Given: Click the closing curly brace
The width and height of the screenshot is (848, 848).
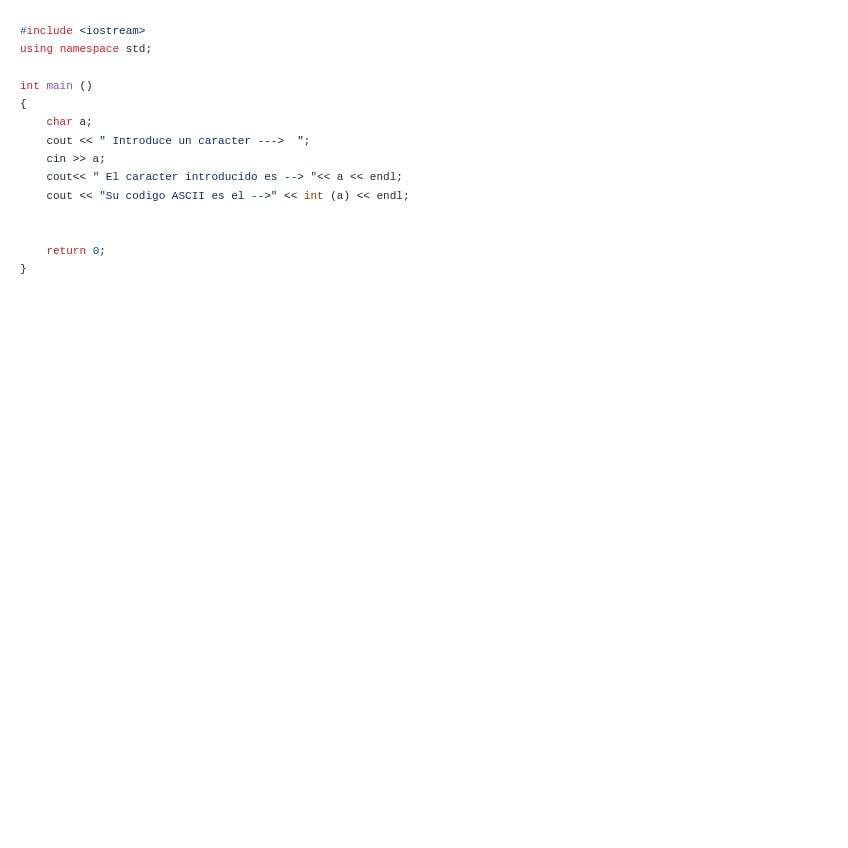Looking at the screenshot, I should click(x=23, y=269).
